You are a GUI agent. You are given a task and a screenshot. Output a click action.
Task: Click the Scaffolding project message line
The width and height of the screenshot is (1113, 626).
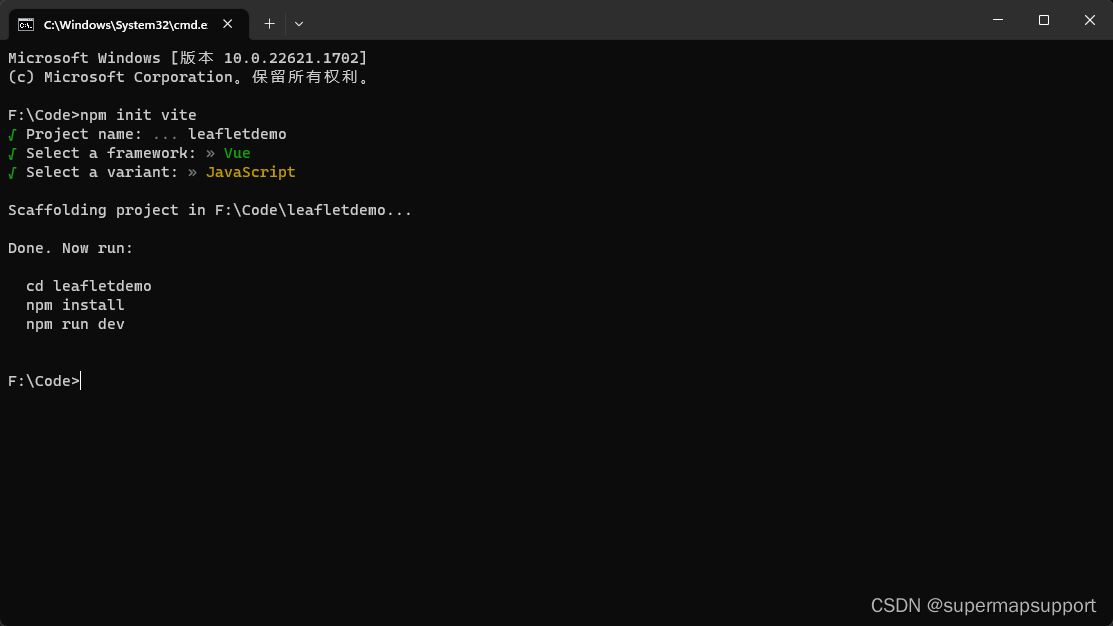click(209, 209)
